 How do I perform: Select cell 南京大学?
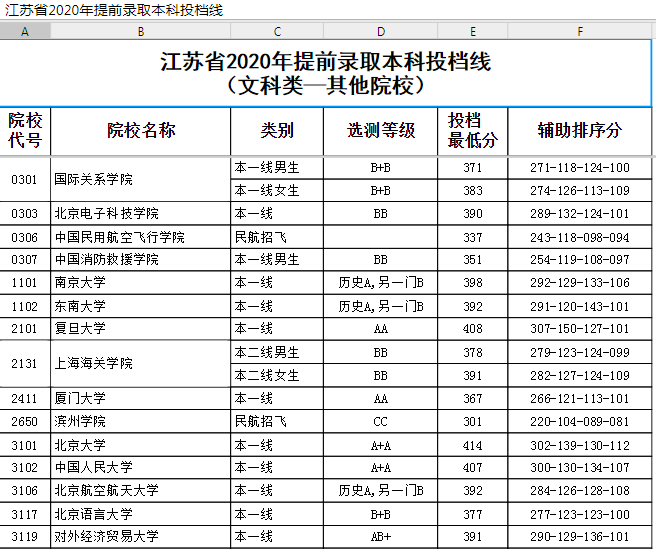tap(141, 283)
